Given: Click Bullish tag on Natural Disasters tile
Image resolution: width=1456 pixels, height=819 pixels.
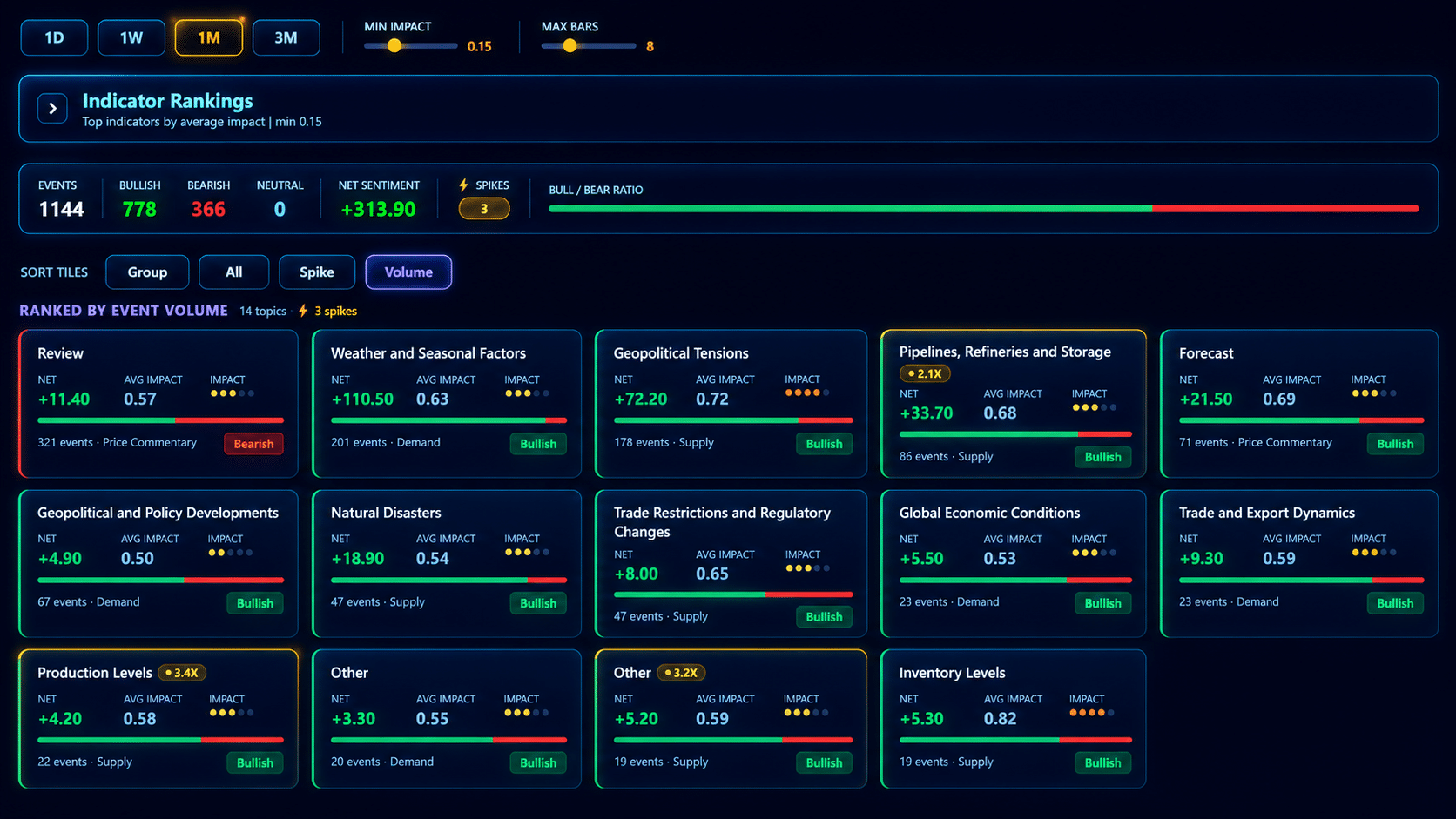Looking at the screenshot, I should tap(538, 603).
